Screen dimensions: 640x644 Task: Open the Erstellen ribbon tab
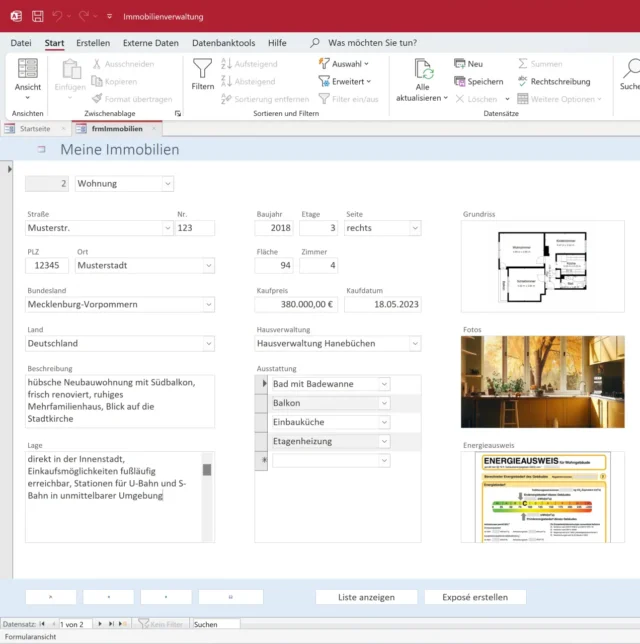[93, 43]
